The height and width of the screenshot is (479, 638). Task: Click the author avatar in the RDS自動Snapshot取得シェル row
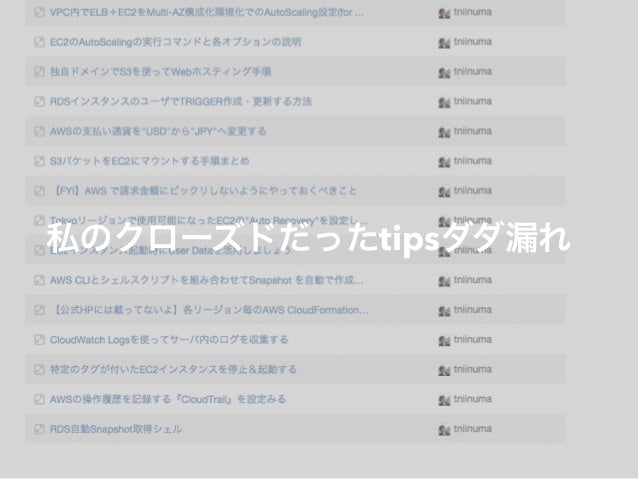pos(444,430)
